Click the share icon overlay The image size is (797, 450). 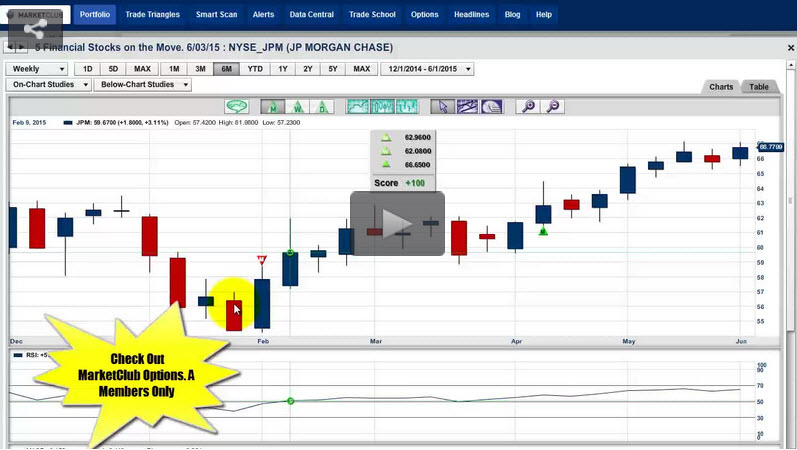tap(36, 29)
